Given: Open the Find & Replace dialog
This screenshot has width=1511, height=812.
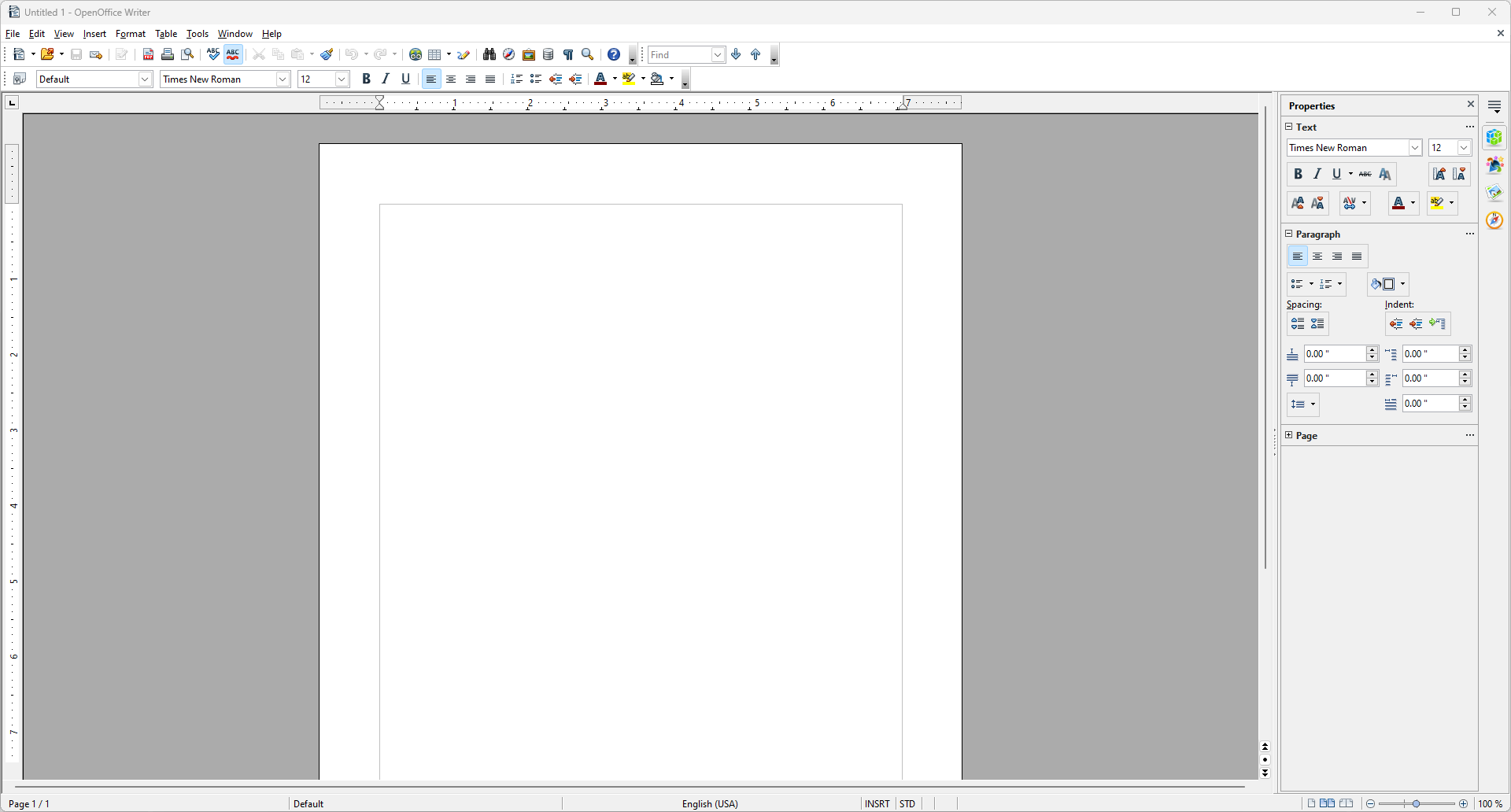Looking at the screenshot, I should click(x=489, y=54).
